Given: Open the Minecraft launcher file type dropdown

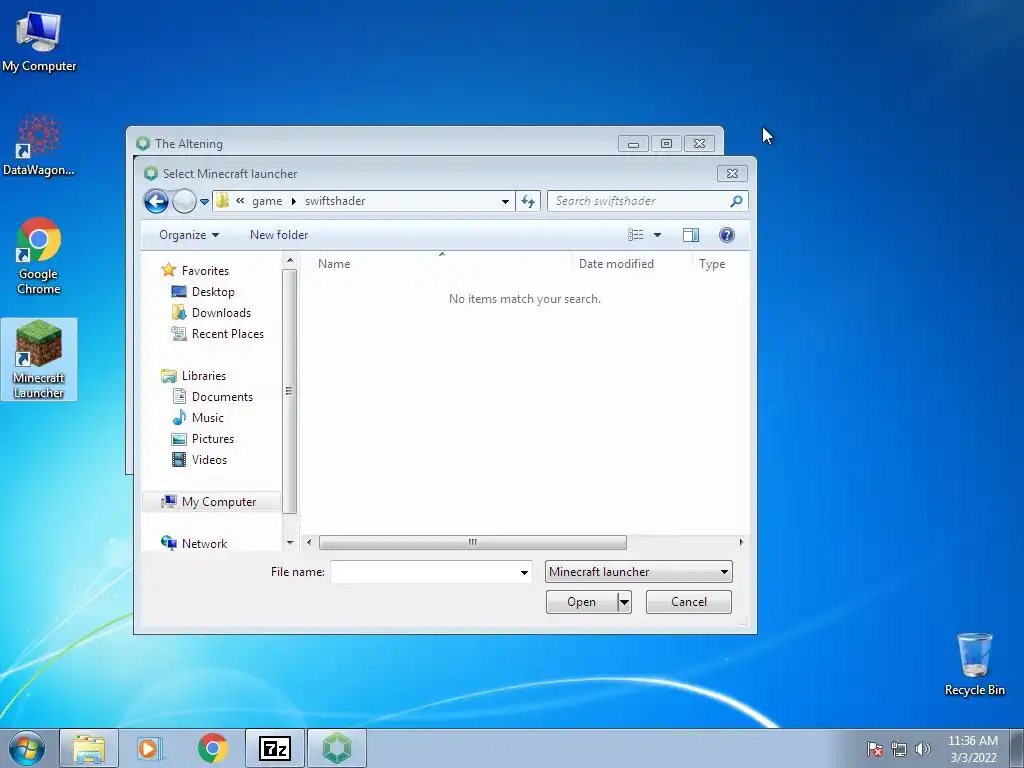Looking at the screenshot, I should tap(639, 572).
